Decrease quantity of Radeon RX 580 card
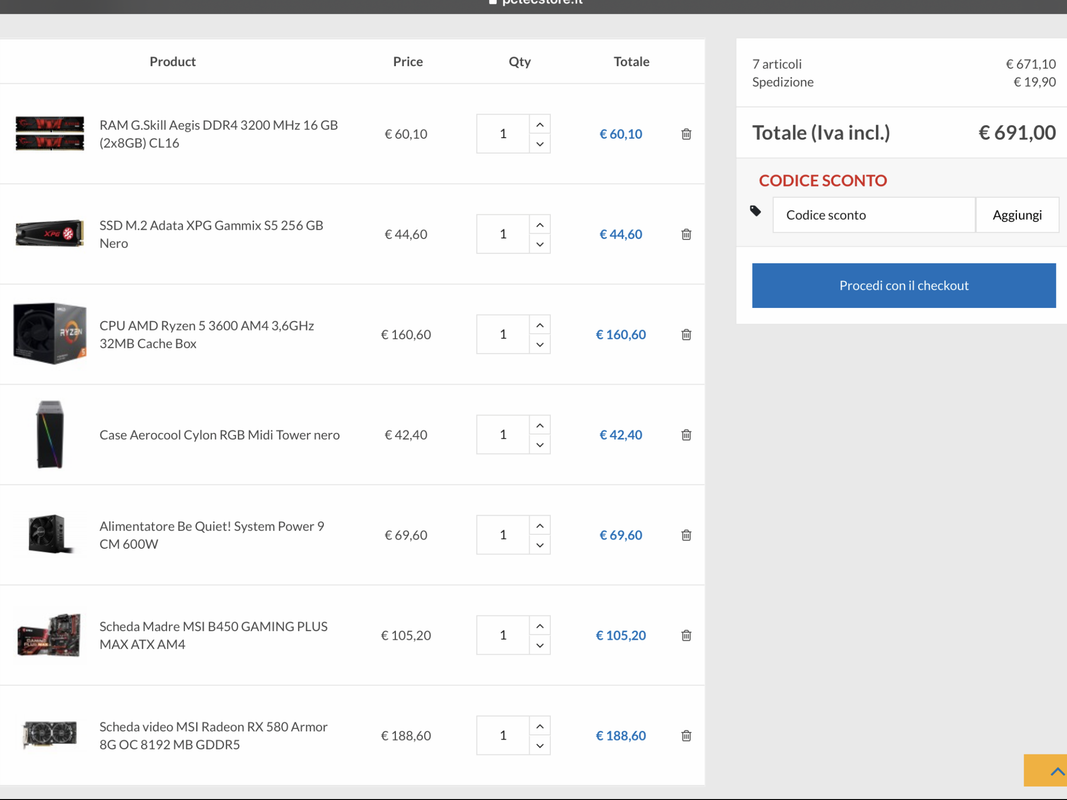 540,745
